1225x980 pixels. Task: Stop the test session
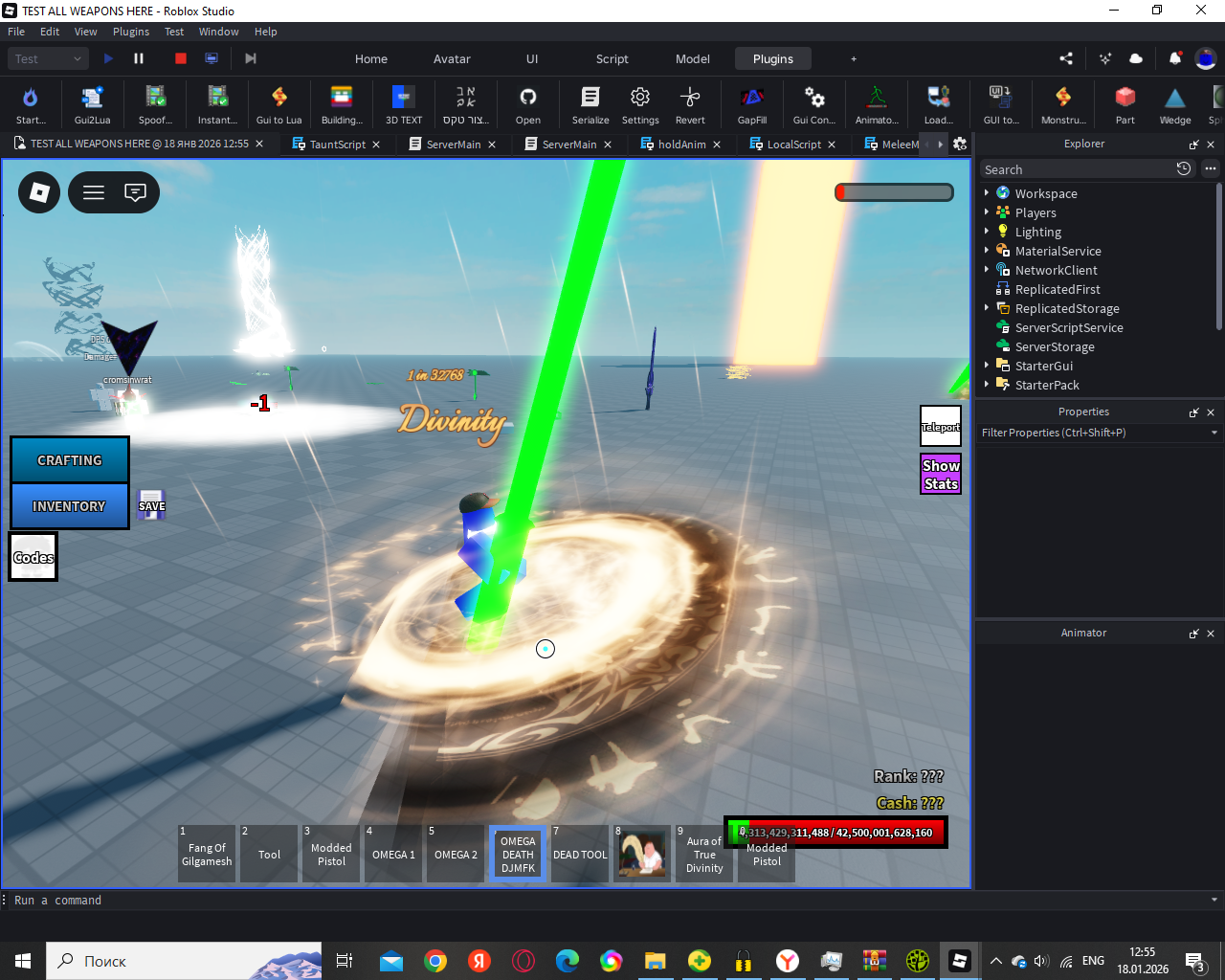click(181, 58)
